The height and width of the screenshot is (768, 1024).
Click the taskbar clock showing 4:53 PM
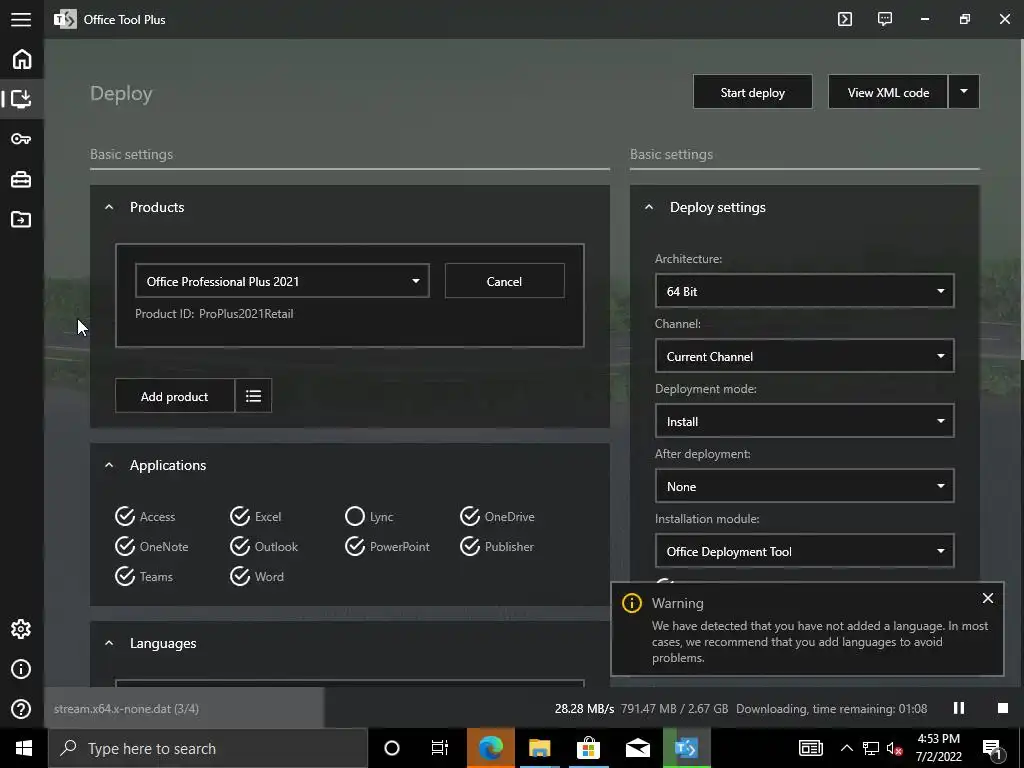(938, 748)
